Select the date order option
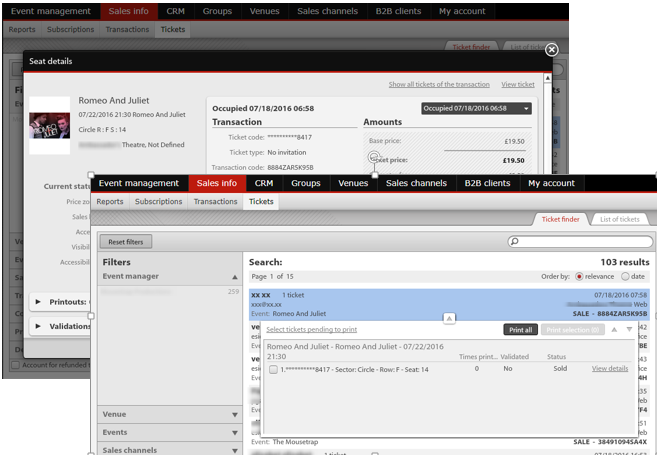 [x=625, y=277]
